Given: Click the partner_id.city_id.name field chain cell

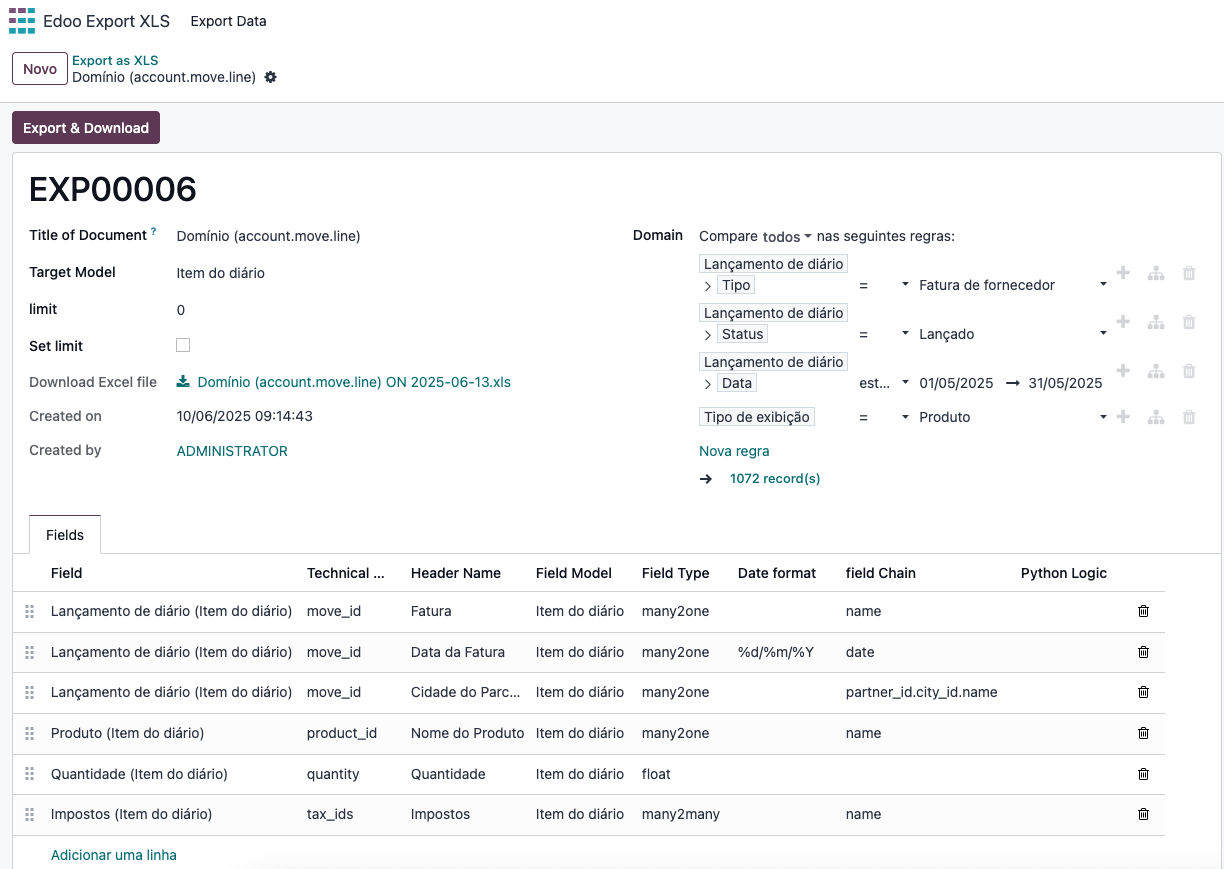Looking at the screenshot, I should pos(921,692).
